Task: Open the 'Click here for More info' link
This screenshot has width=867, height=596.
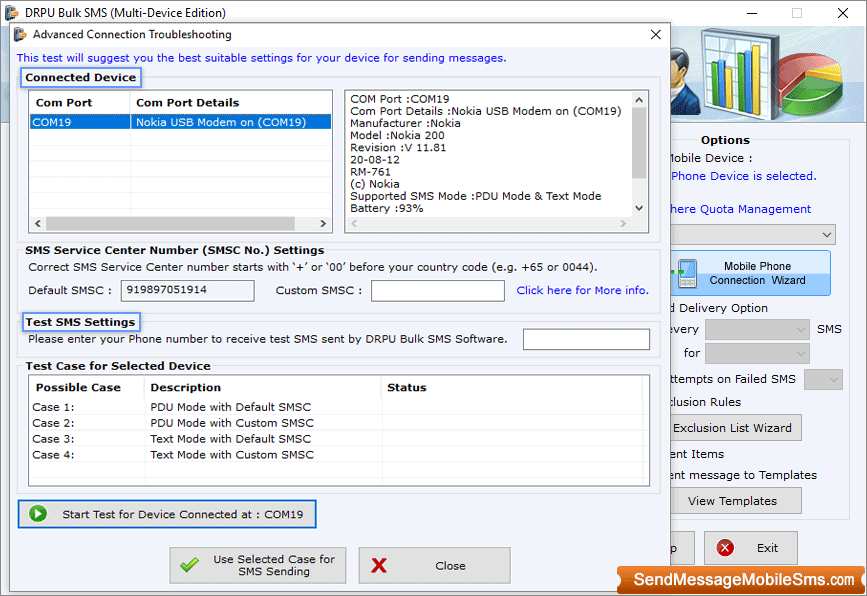Action: pyautogui.click(x=582, y=291)
